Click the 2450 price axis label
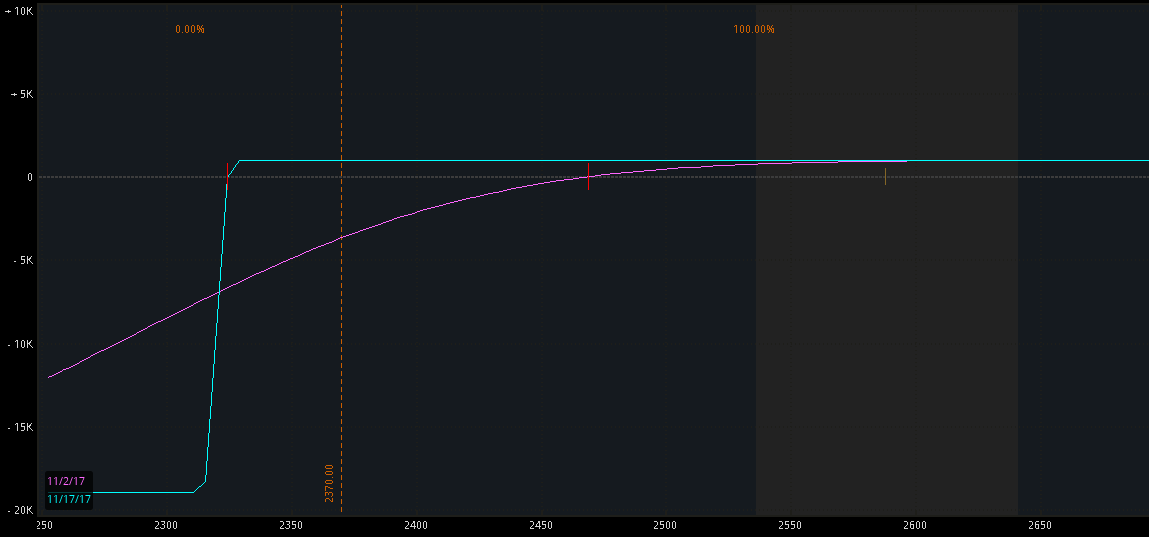Viewport: 1149px width, 537px height. [x=541, y=525]
